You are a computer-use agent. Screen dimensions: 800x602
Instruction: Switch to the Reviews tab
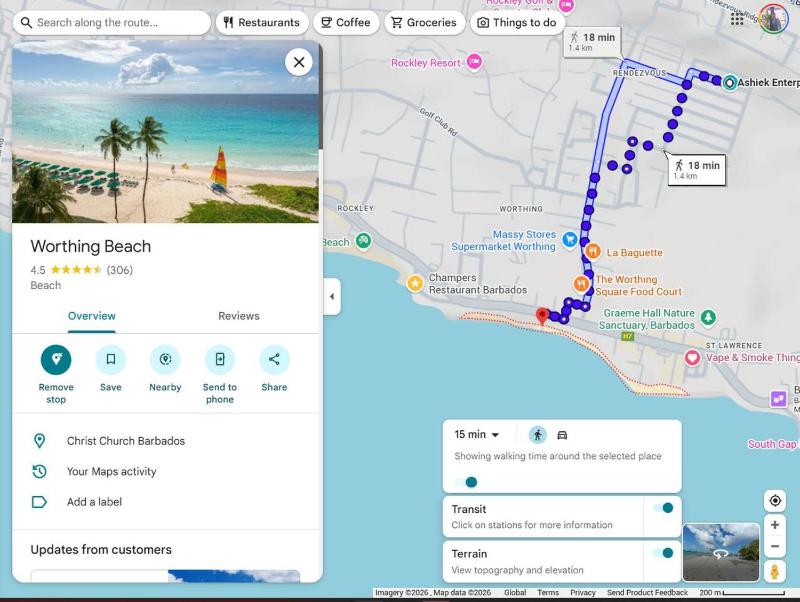pyautogui.click(x=239, y=316)
